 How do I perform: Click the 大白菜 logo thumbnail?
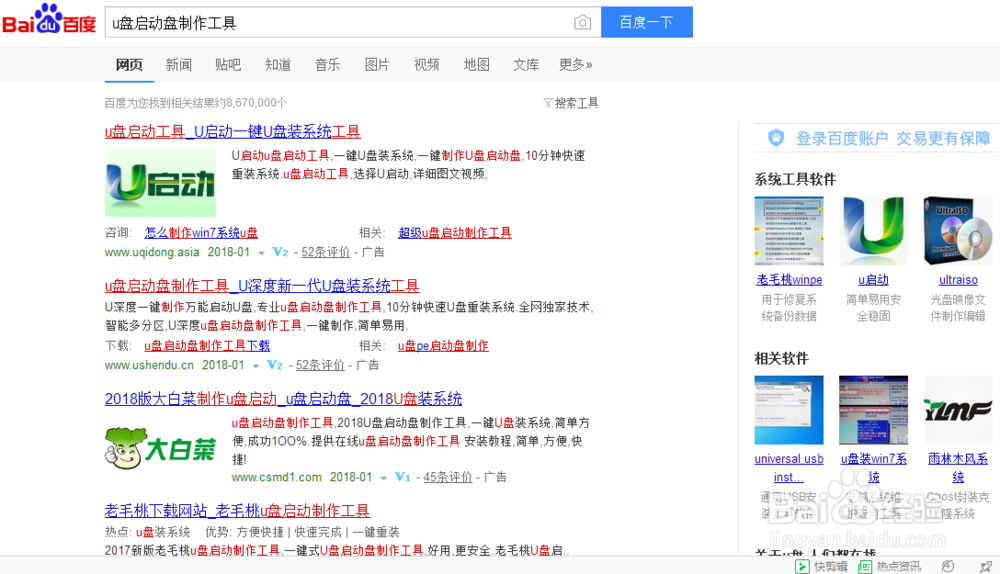point(160,448)
